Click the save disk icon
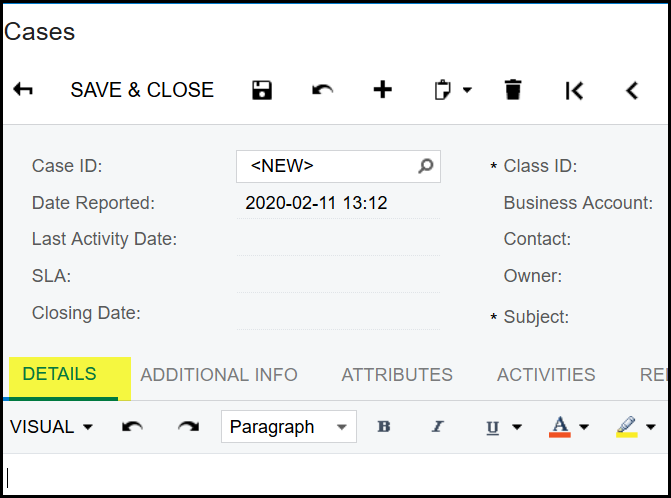The width and height of the screenshot is (671, 498). (262, 90)
